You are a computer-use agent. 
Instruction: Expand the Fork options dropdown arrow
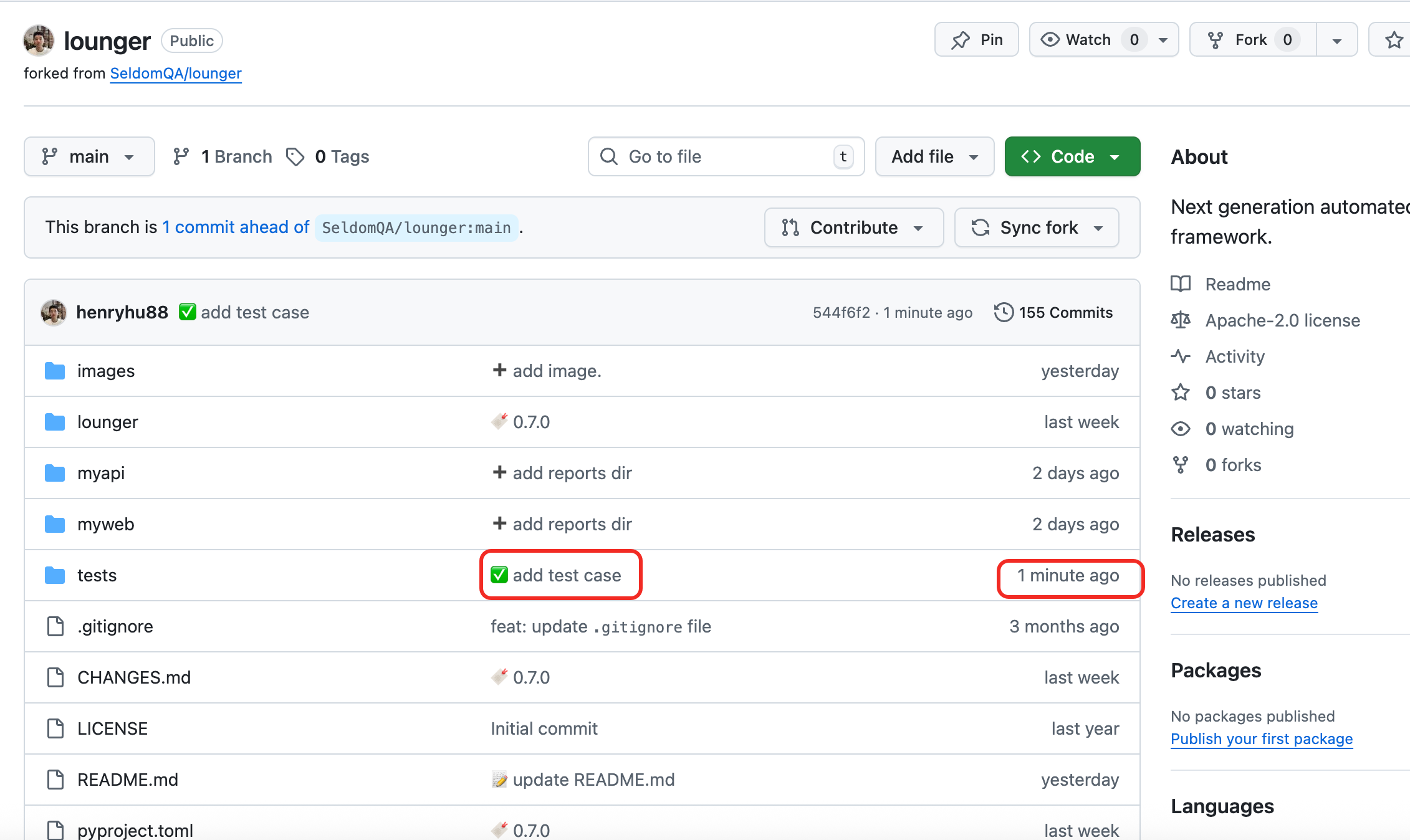coord(1336,41)
